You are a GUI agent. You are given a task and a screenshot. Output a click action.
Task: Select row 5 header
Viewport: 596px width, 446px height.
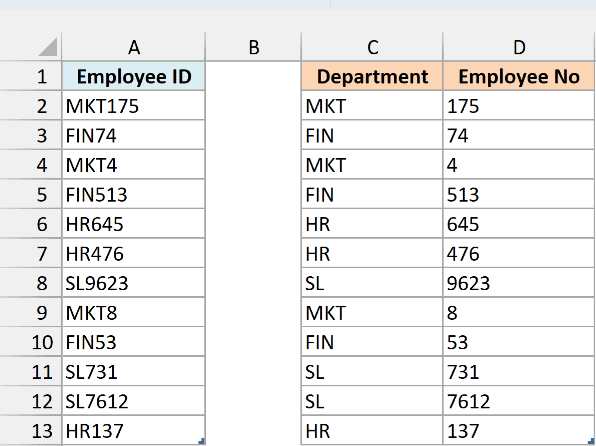click(x=30, y=194)
